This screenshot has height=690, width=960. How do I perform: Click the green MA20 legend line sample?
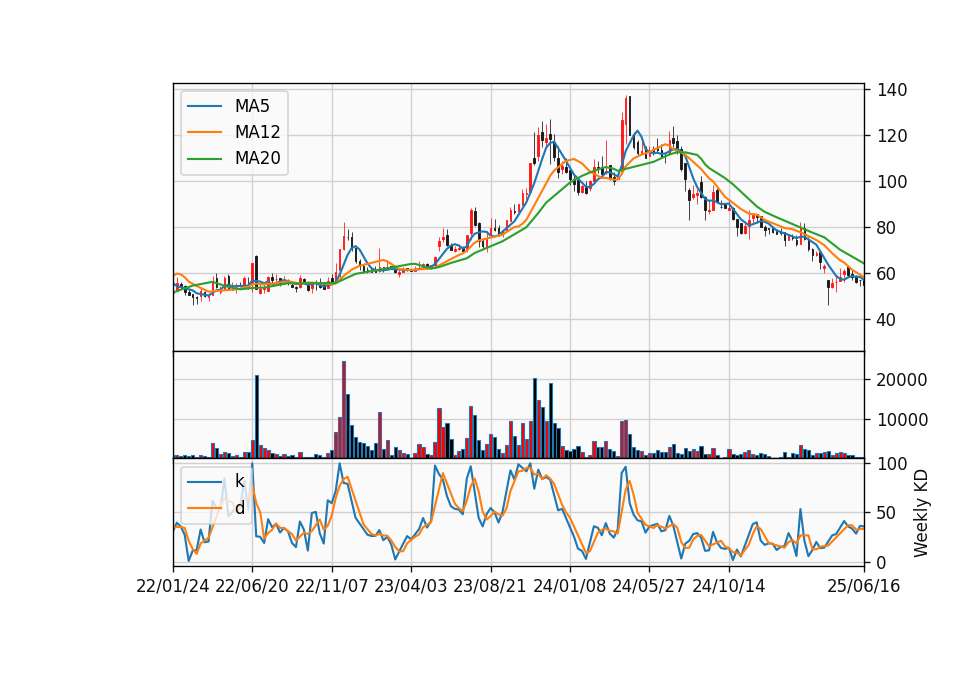[x=204, y=159]
